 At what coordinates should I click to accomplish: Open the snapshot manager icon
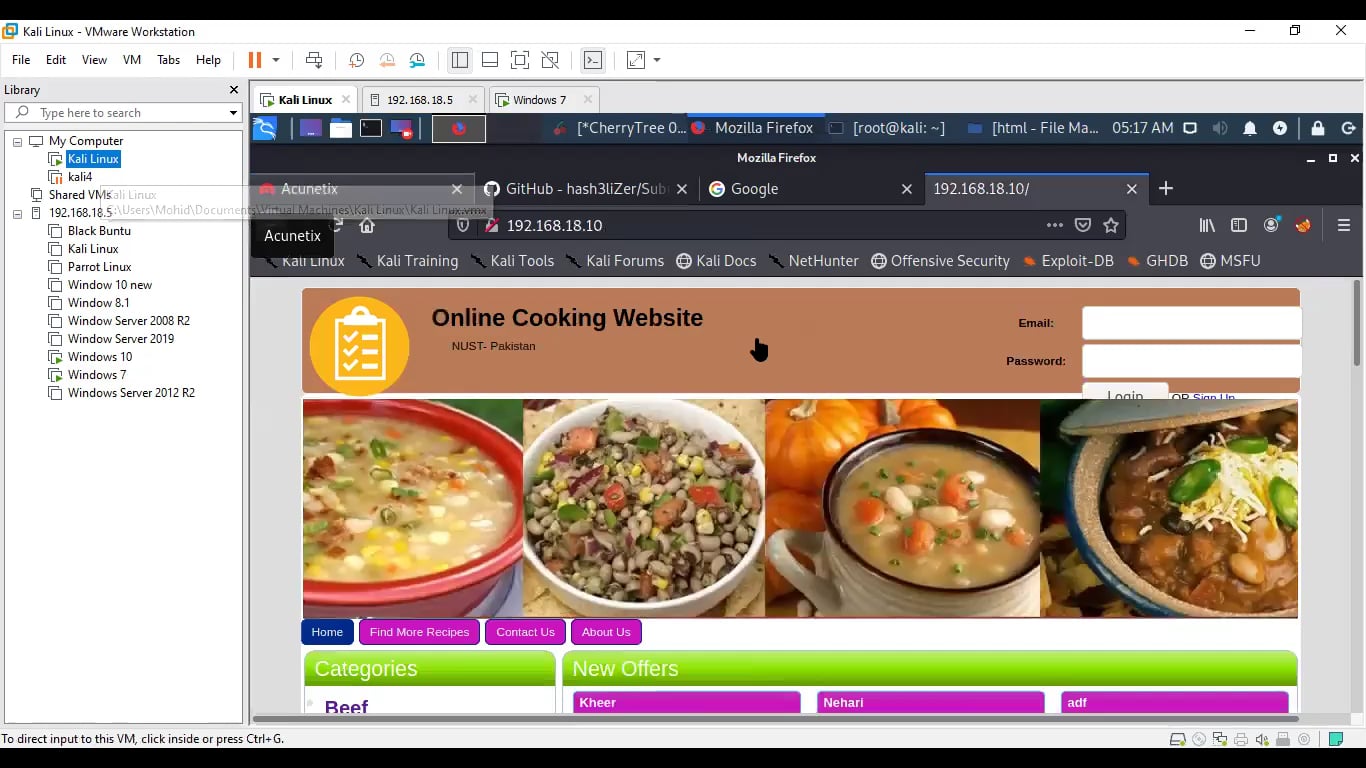pos(417,60)
